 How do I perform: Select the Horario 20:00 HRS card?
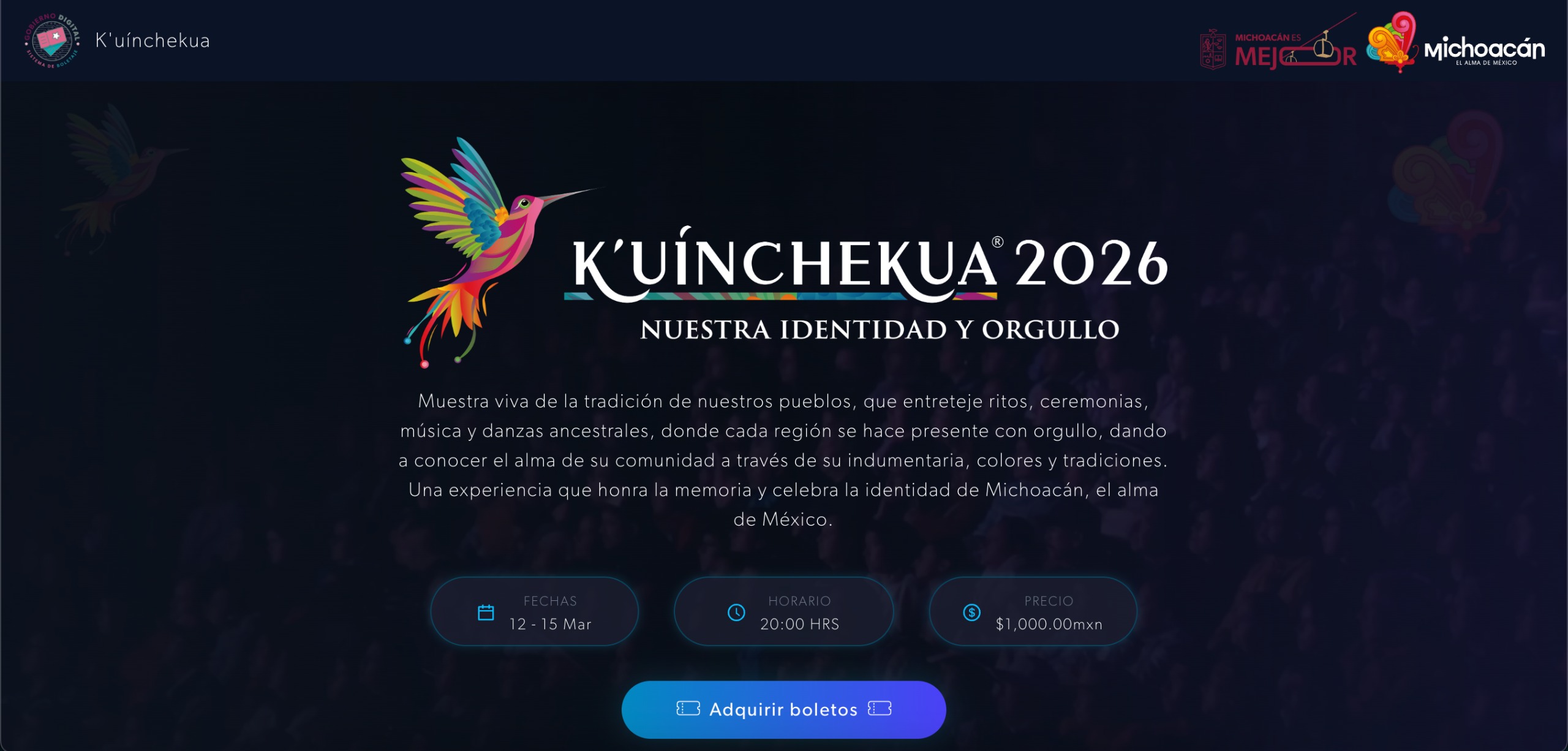coord(783,611)
